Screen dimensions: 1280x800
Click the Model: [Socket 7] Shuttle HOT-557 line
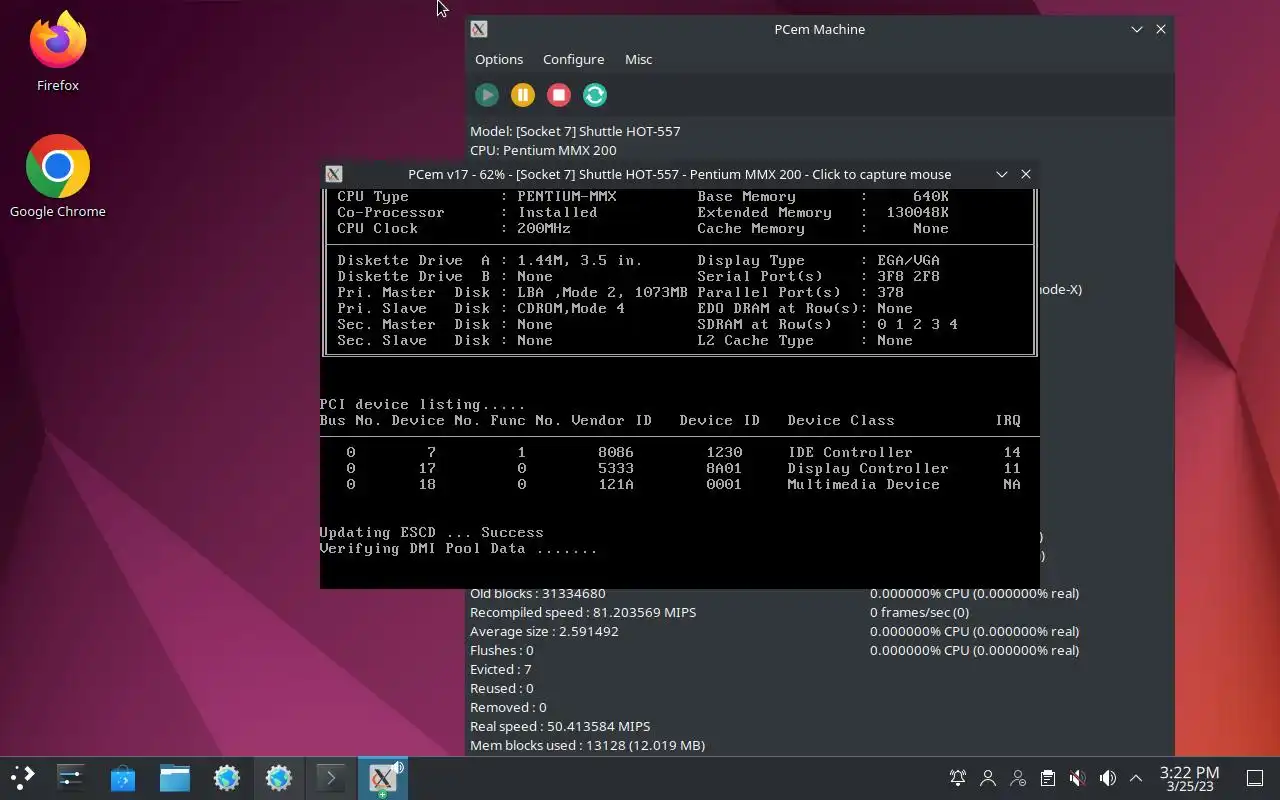pos(575,131)
